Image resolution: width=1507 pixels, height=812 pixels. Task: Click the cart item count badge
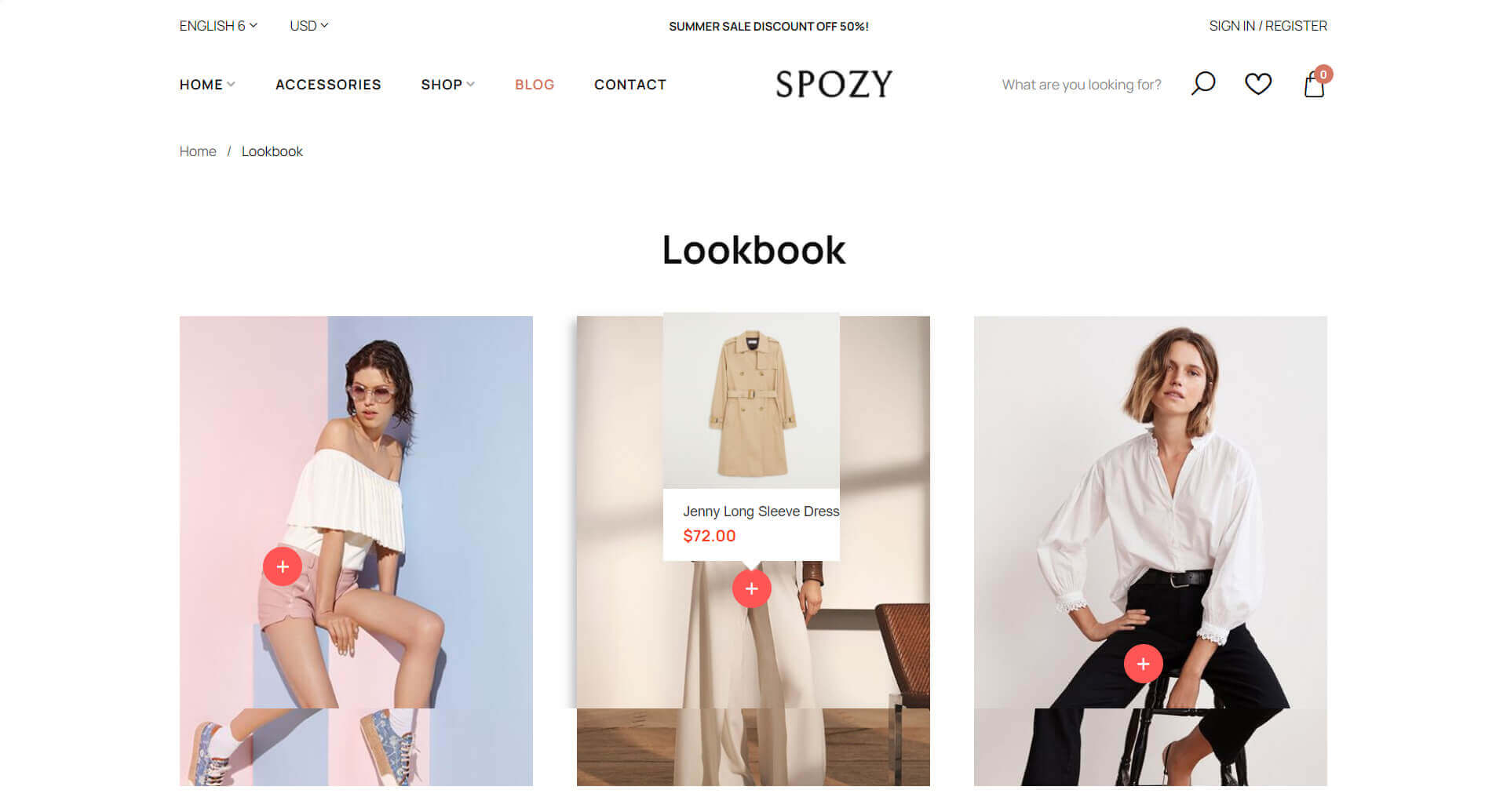(1323, 75)
